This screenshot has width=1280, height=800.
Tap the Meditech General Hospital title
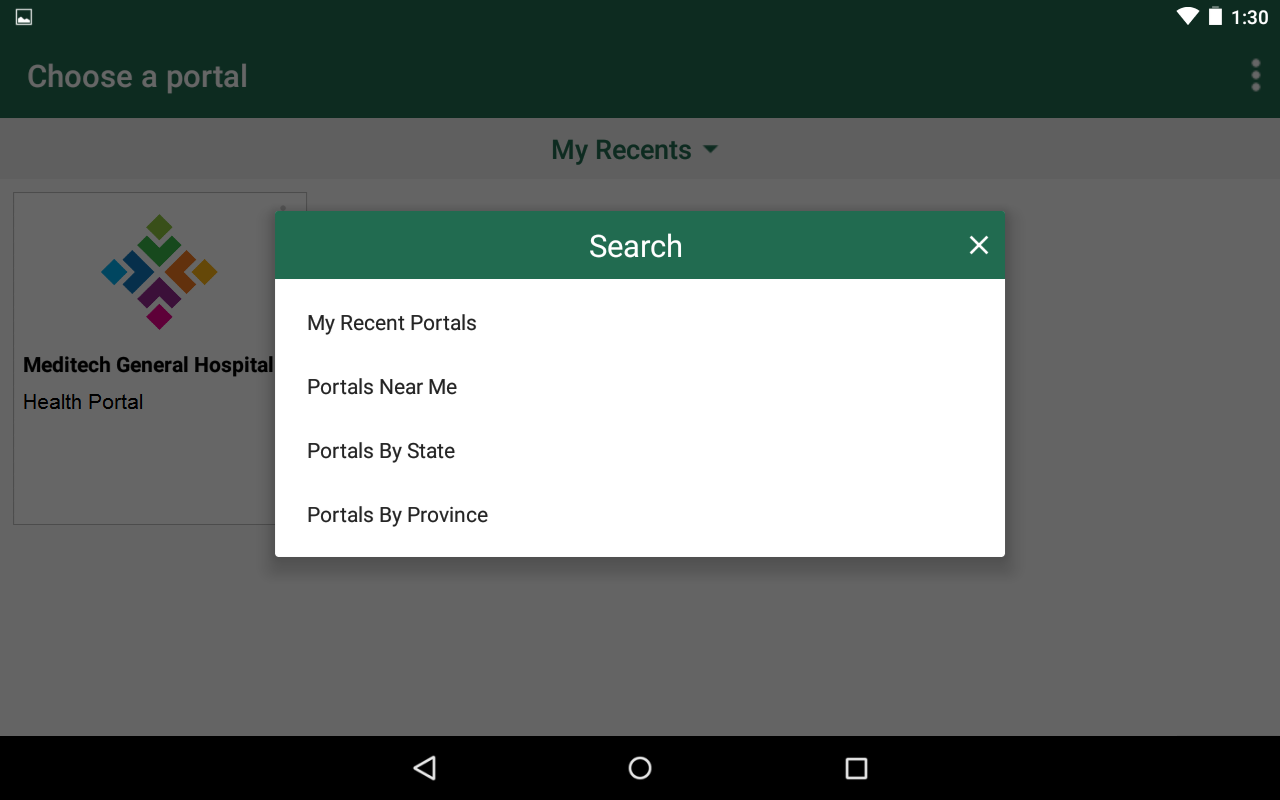click(x=148, y=365)
